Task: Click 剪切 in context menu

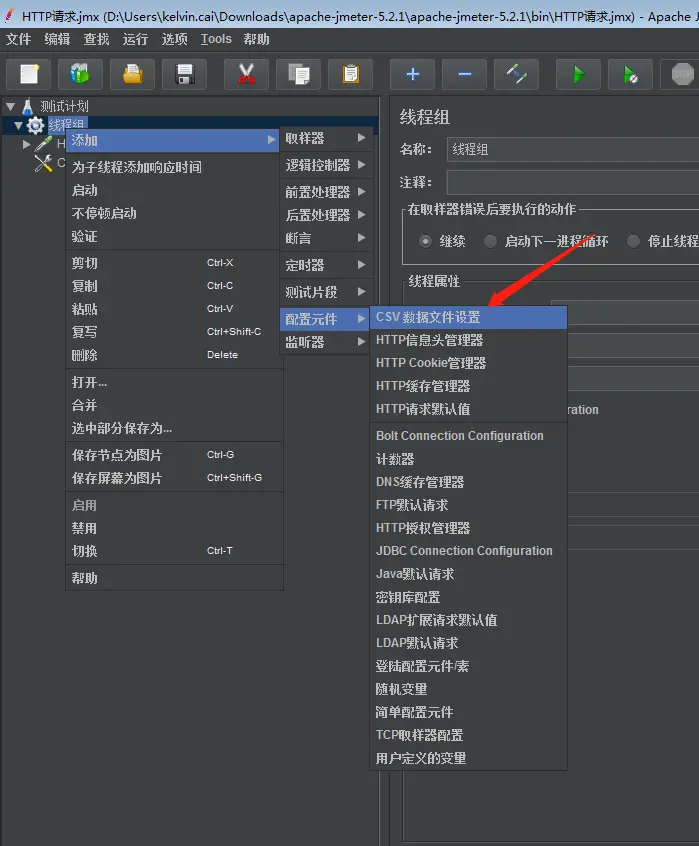Action: 175,263
